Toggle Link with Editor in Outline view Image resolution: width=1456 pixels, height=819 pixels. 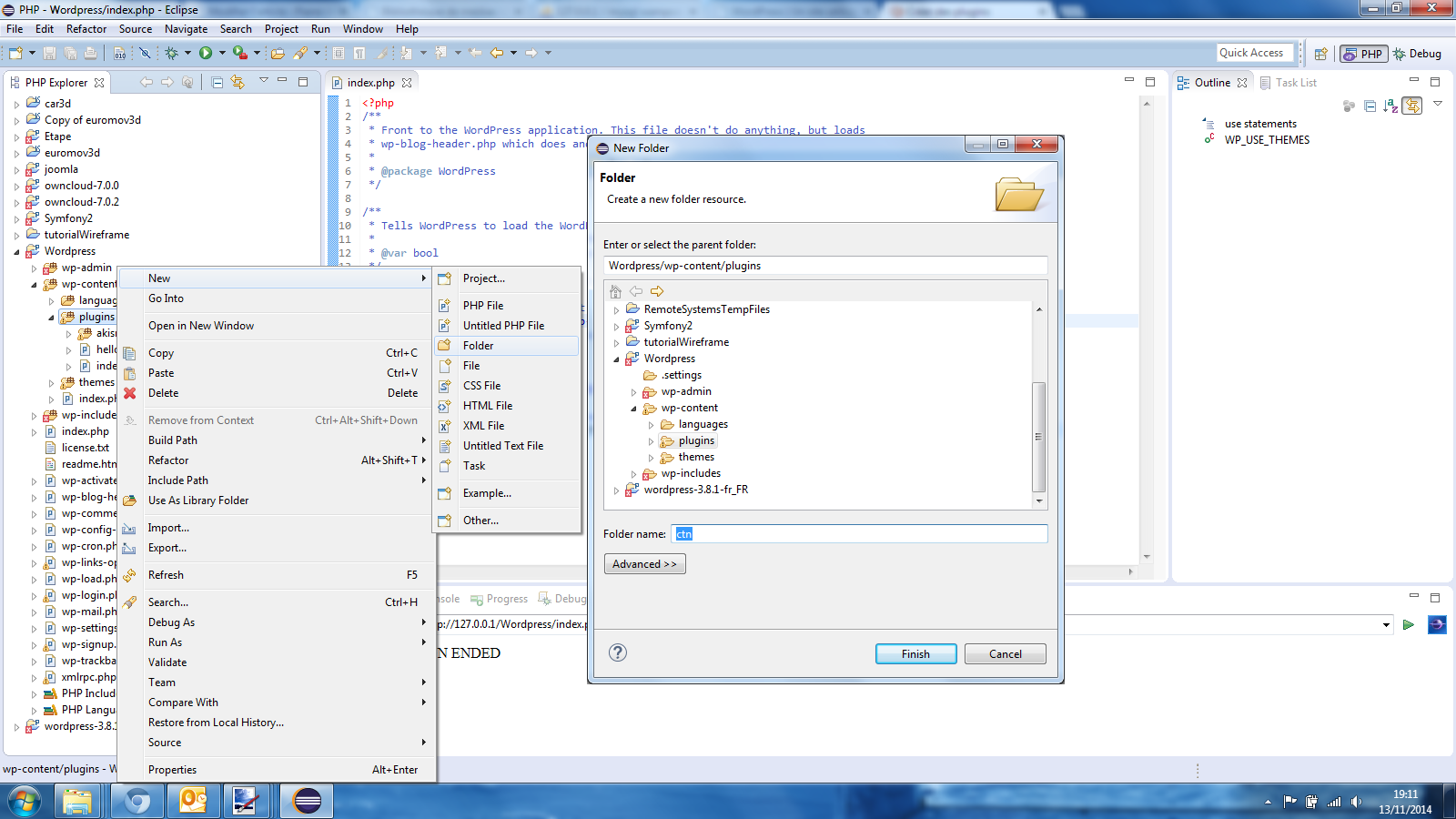pyautogui.click(x=1411, y=106)
